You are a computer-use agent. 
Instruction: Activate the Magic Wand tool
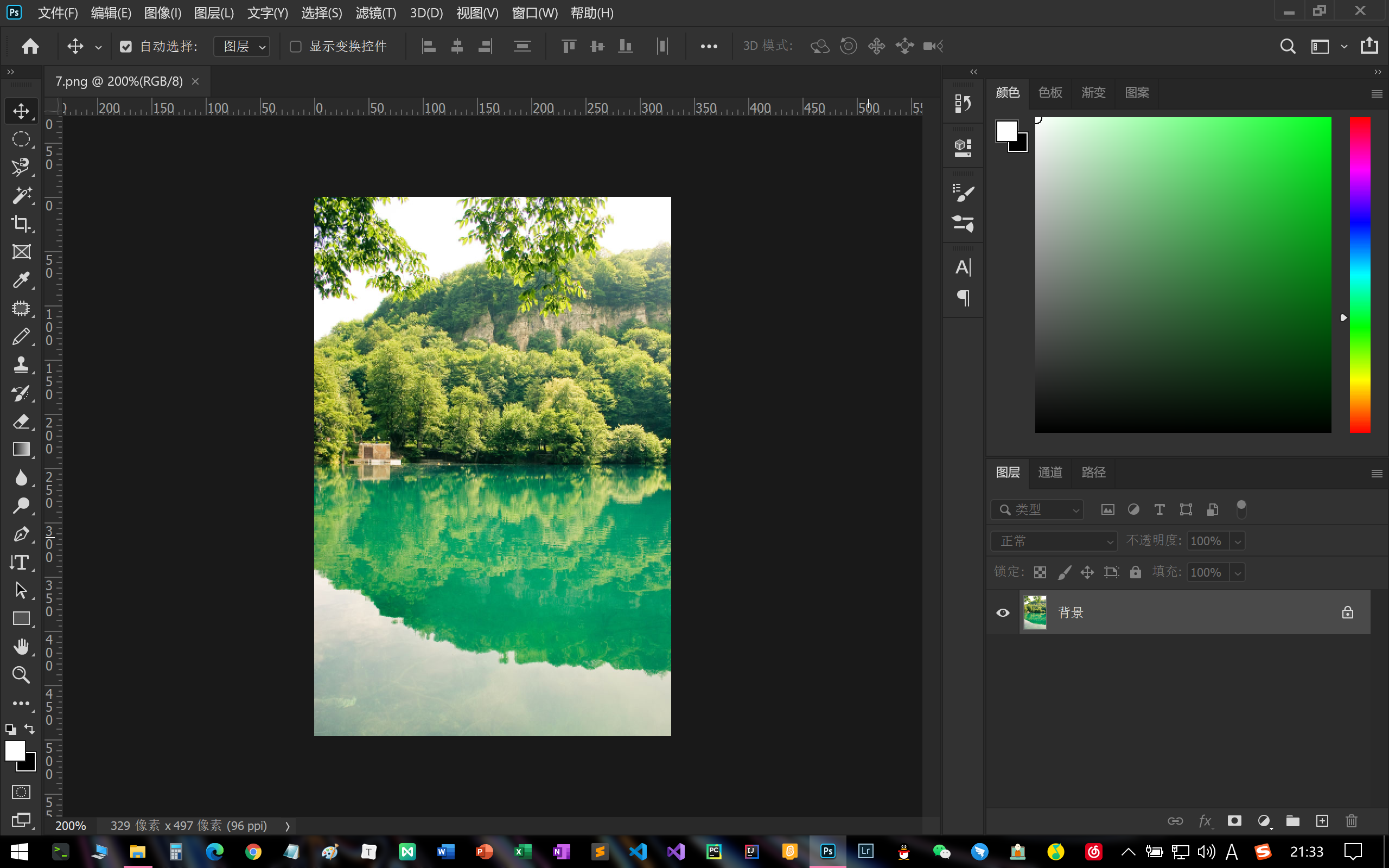coord(21,195)
